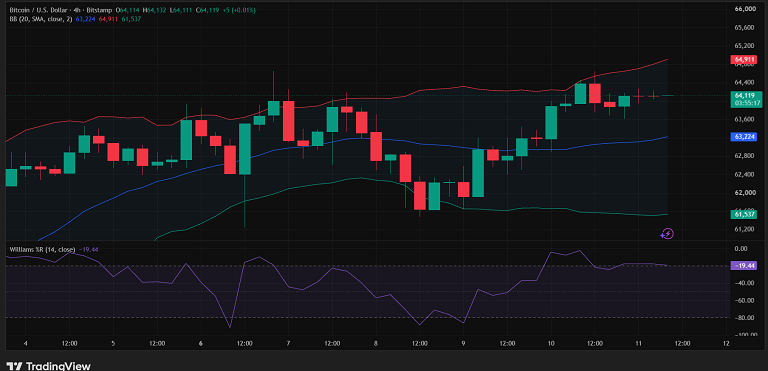Image resolution: width=768 pixels, height=371 pixels.
Task: Click date label 11 on time axis
Action: 638,343
